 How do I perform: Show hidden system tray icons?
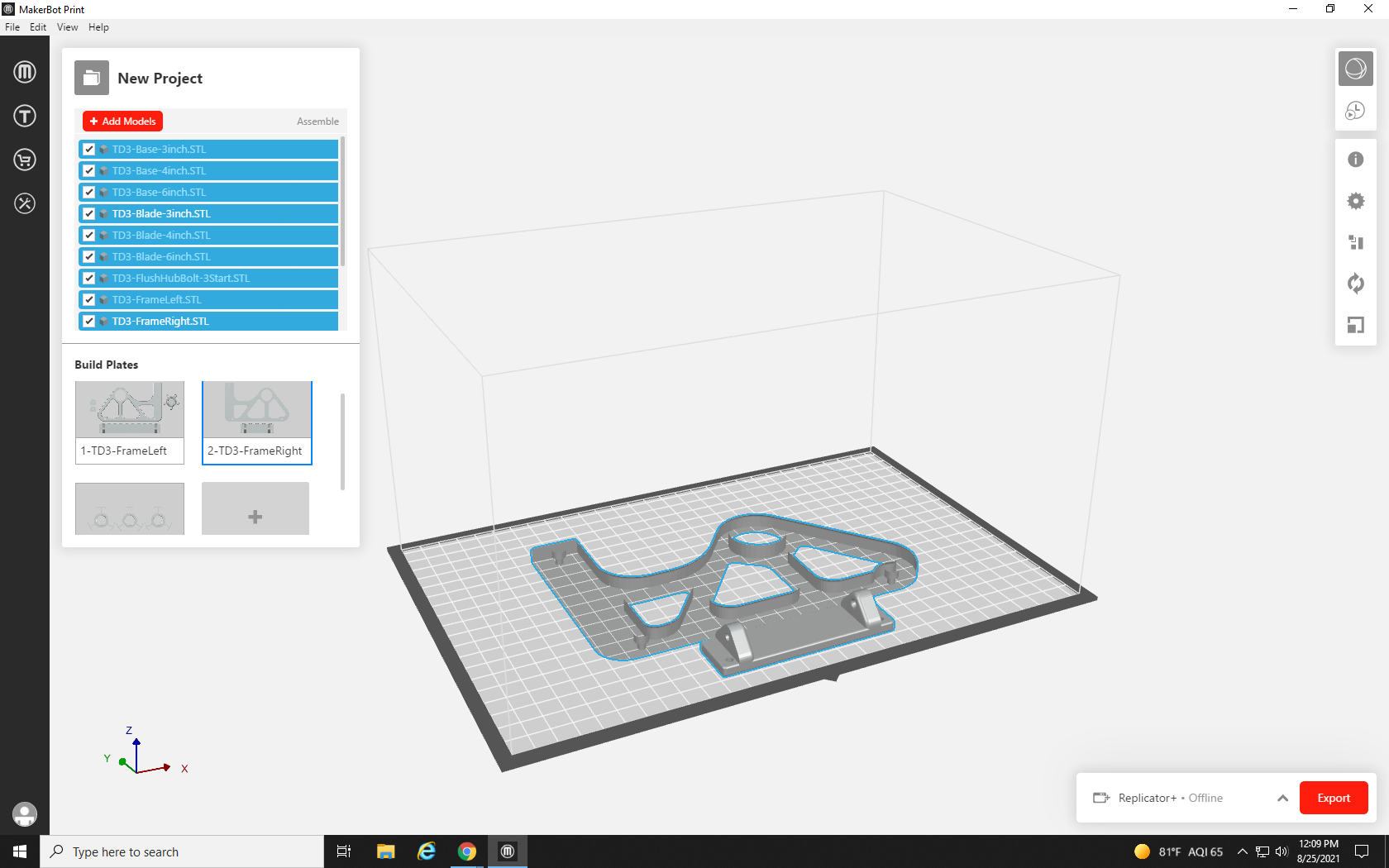pos(1242,851)
